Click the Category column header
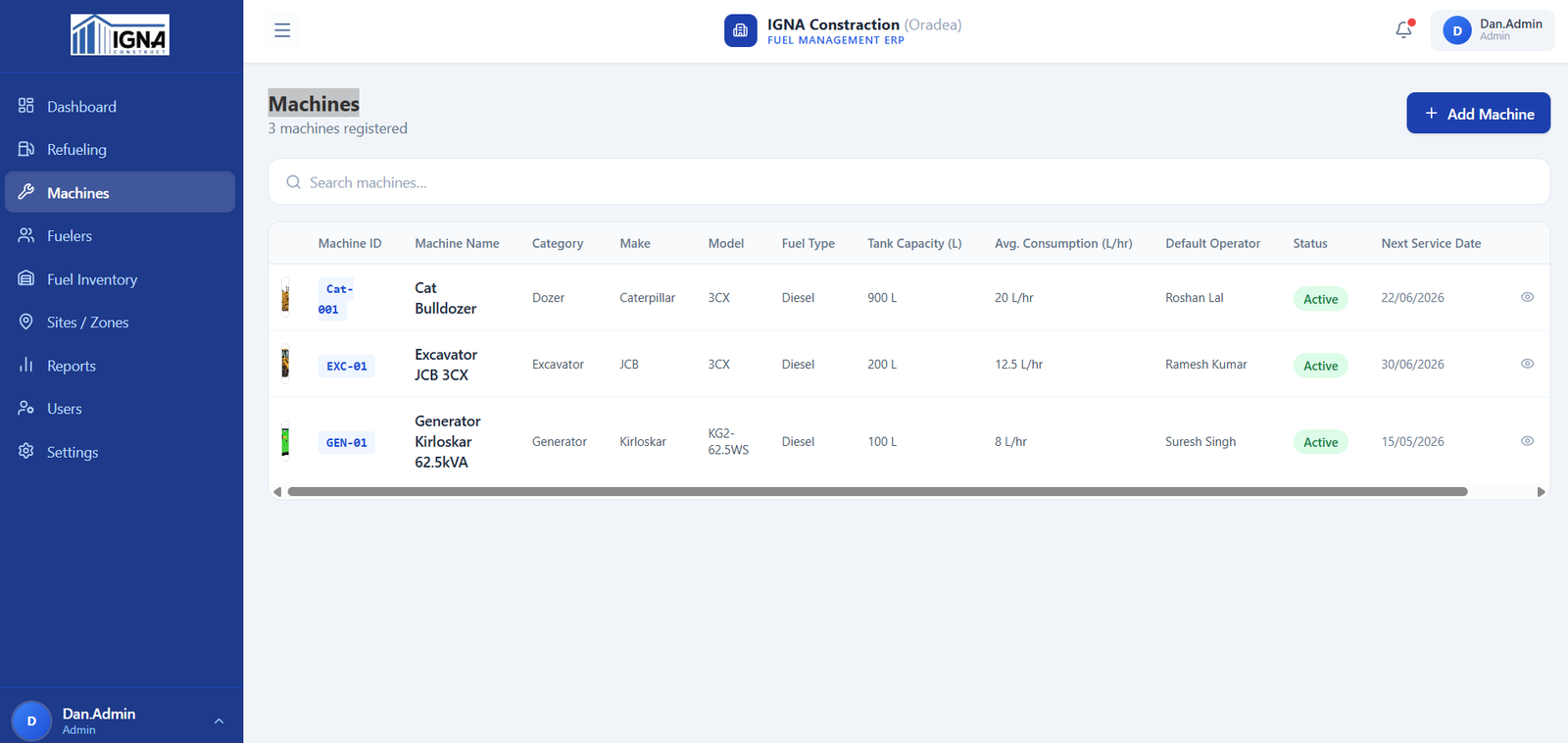 tap(558, 243)
